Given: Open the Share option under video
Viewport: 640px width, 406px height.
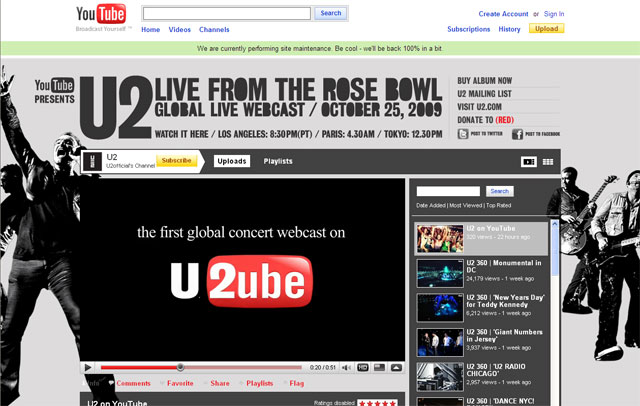Looking at the screenshot, I should click(x=220, y=383).
